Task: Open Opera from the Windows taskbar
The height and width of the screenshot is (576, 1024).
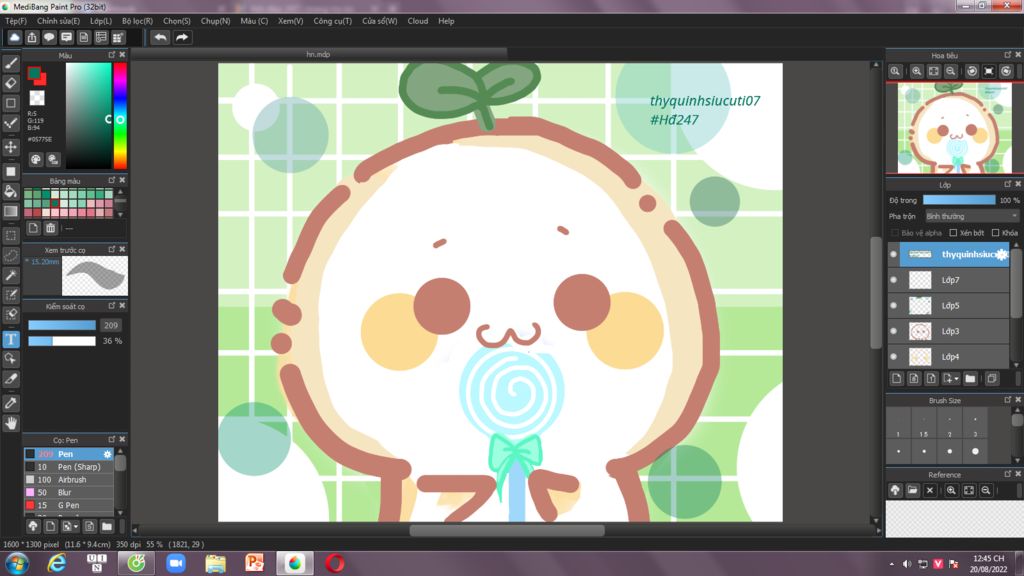Action: point(334,563)
